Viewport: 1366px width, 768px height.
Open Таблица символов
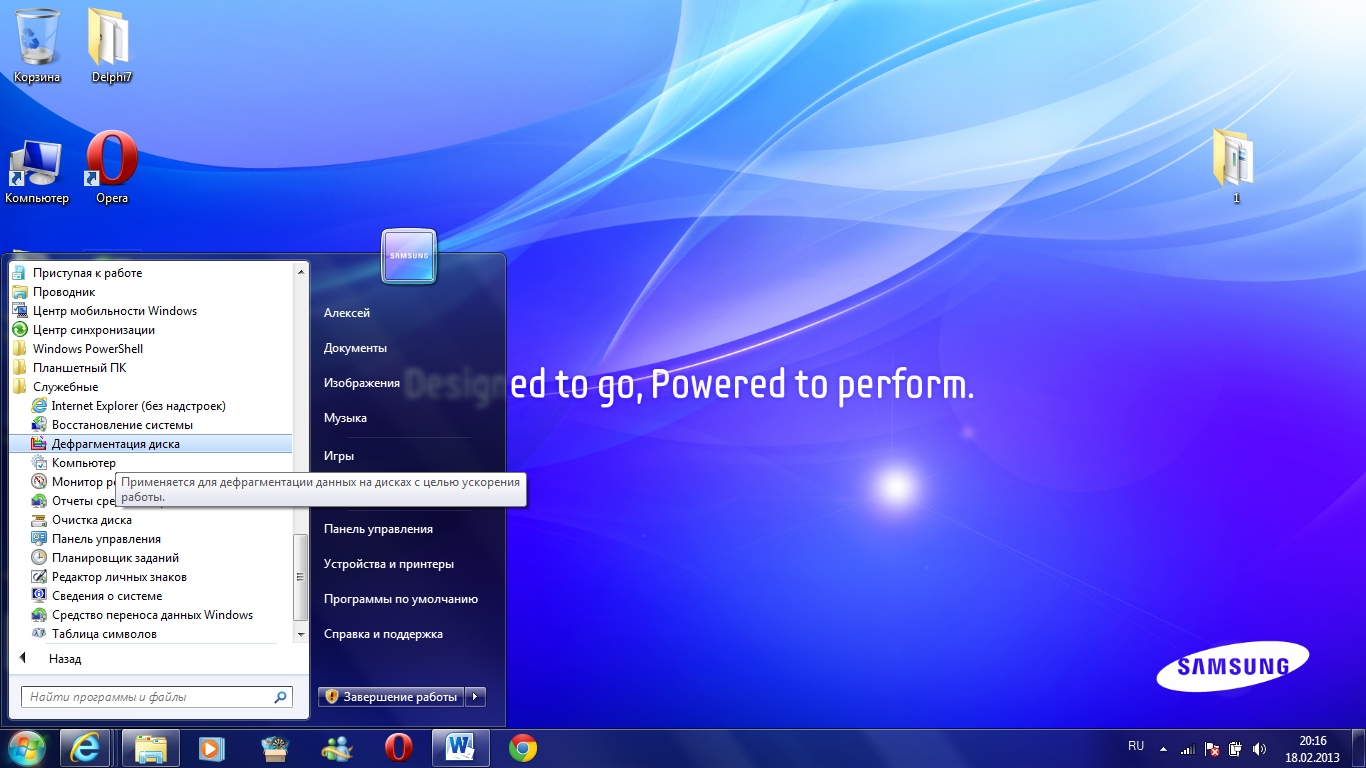coord(150,634)
